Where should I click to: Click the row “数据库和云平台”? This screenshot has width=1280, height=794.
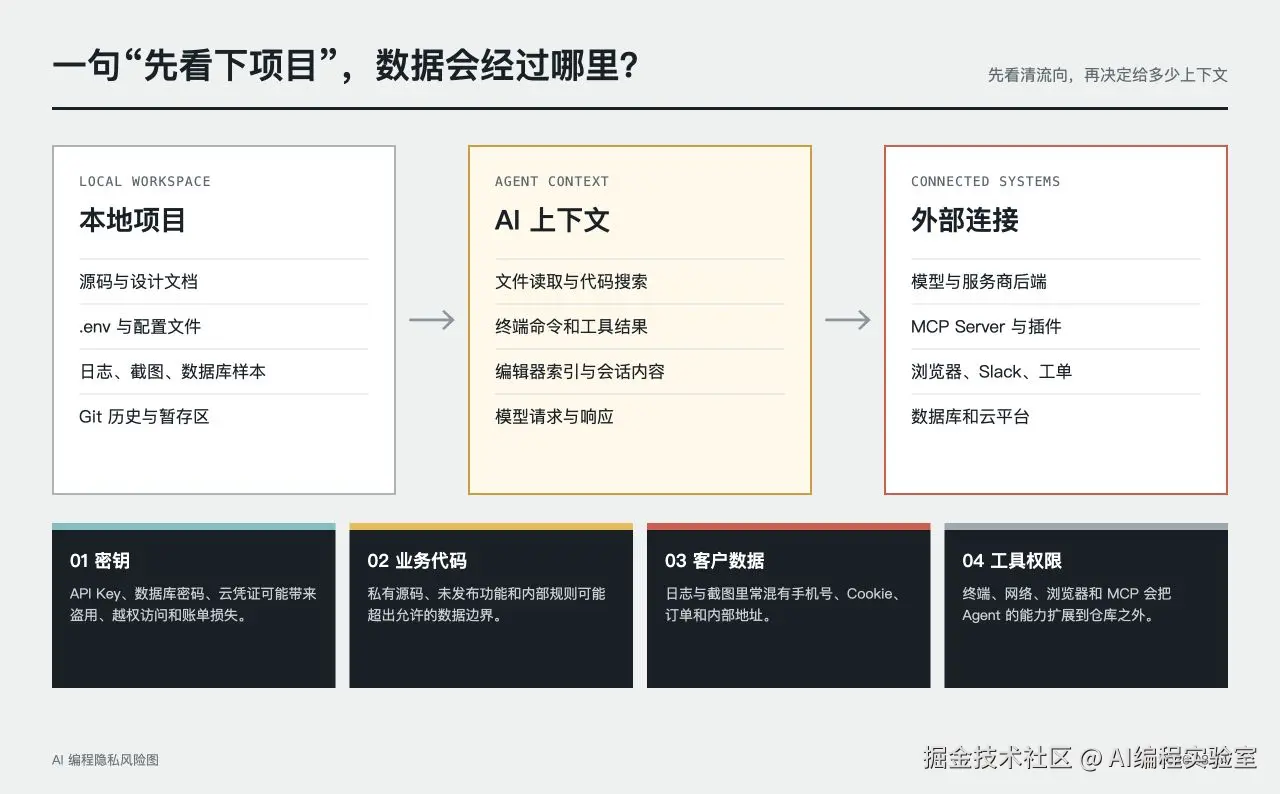1056,417
